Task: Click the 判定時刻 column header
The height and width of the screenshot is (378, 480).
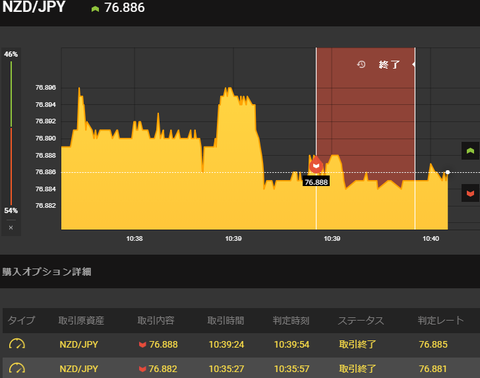Action: coord(291,320)
